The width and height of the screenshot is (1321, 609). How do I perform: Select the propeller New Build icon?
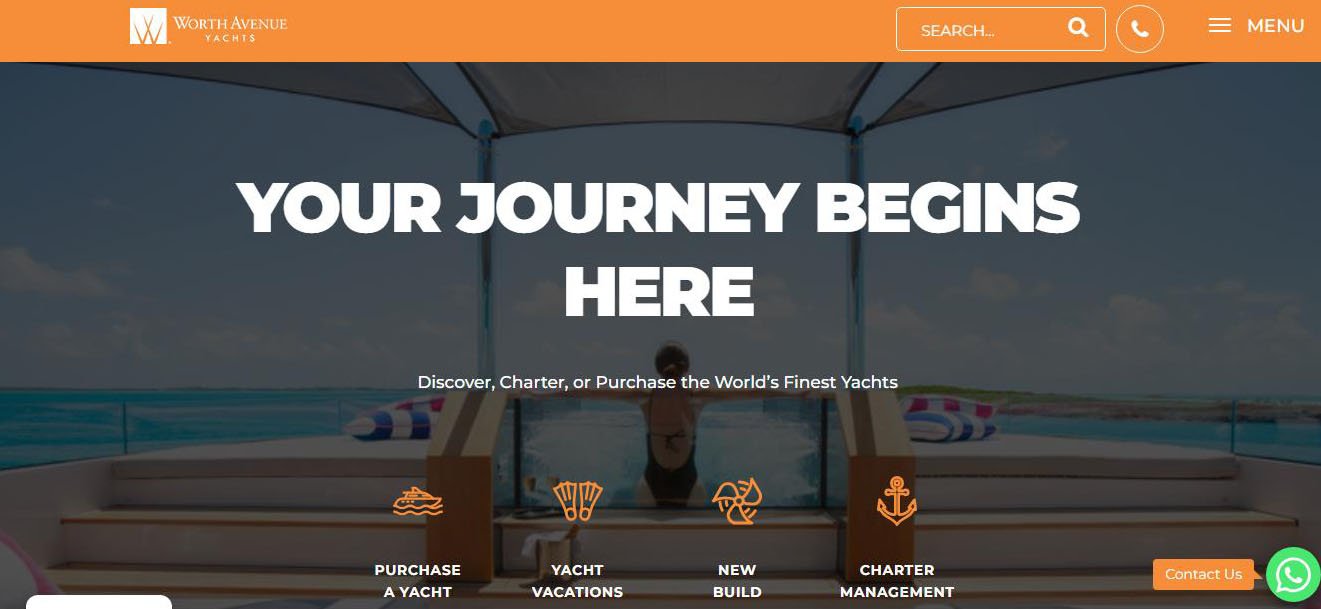(737, 501)
